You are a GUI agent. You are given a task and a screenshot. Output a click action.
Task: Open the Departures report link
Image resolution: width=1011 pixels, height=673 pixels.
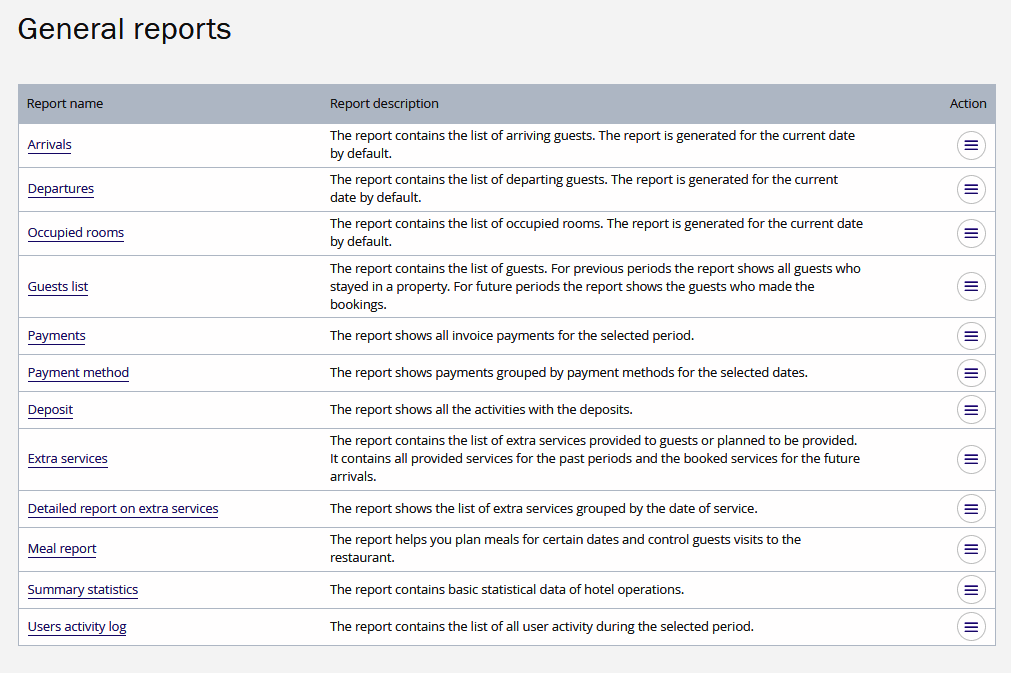(61, 189)
